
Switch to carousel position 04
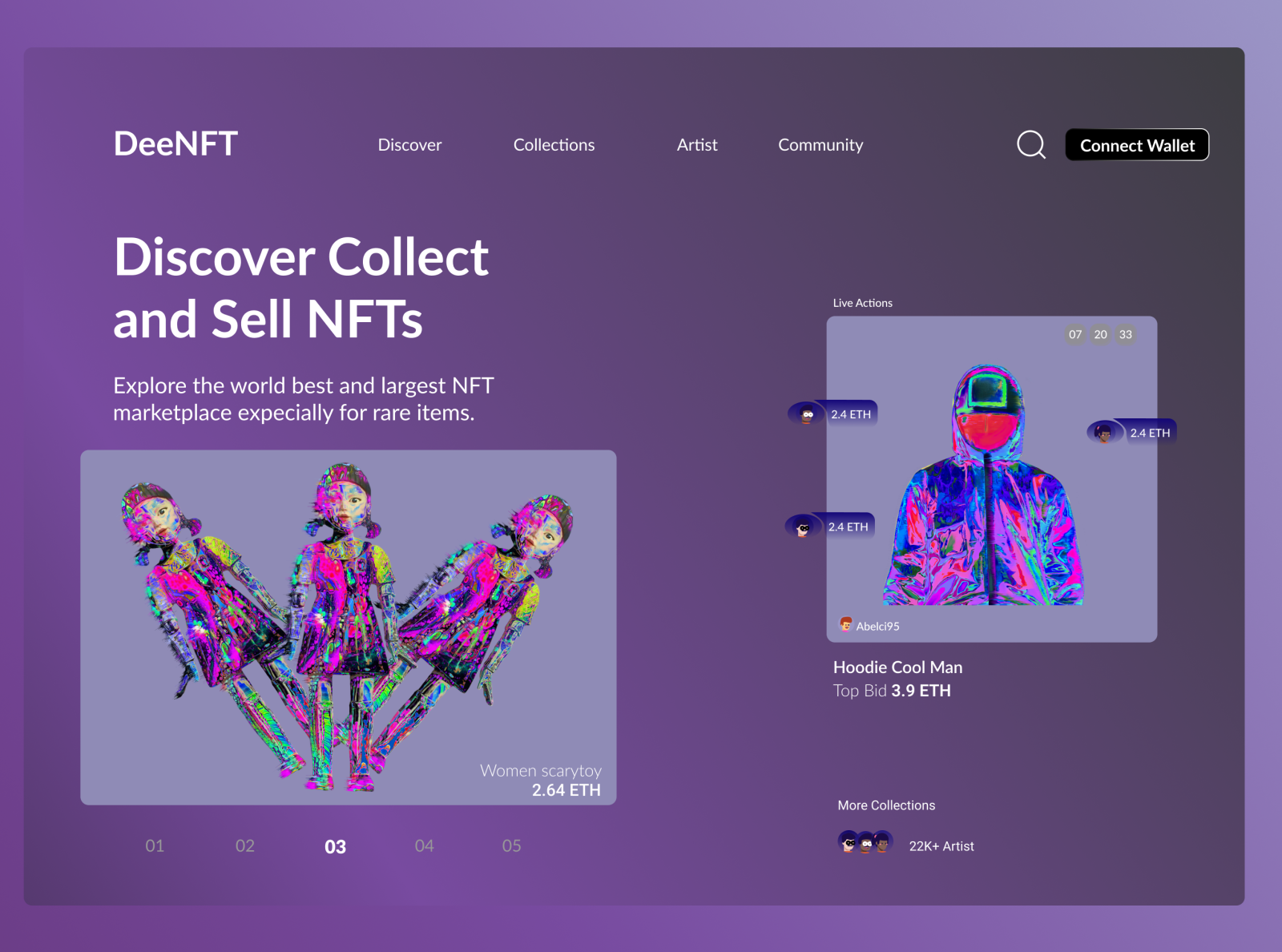click(x=425, y=845)
